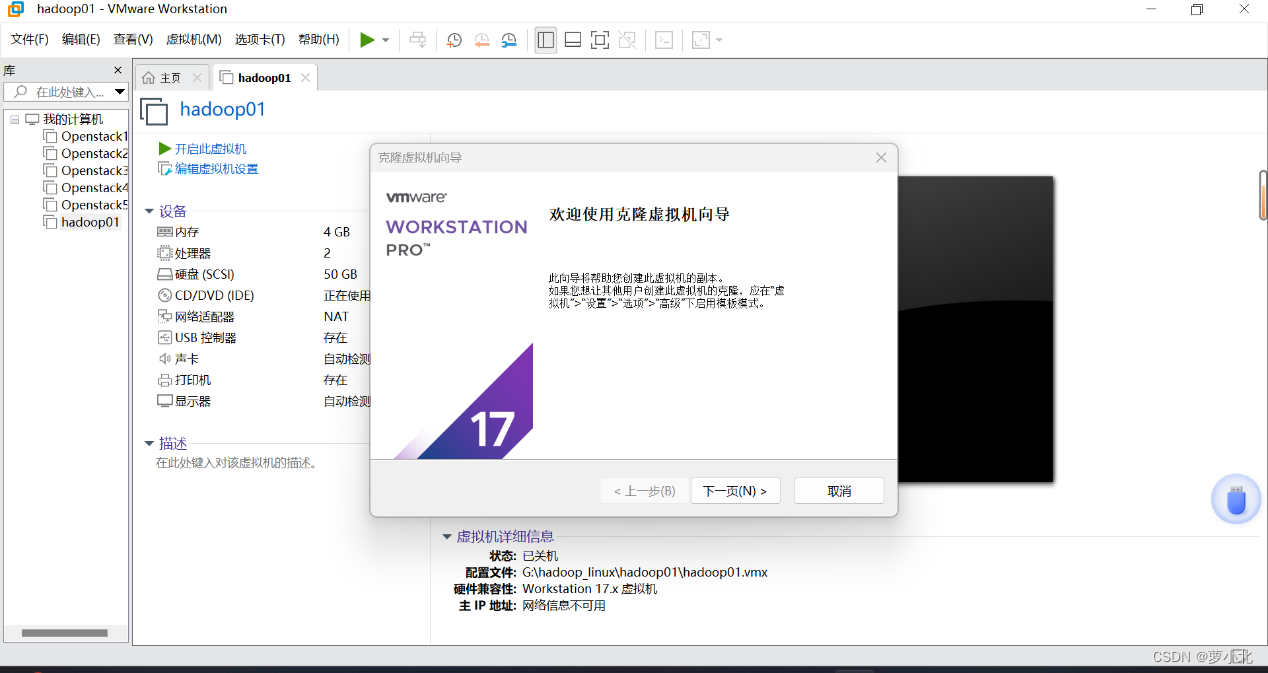The height and width of the screenshot is (673, 1268).
Task: Click the 50 GB disk value
Action: click(340, 274)
